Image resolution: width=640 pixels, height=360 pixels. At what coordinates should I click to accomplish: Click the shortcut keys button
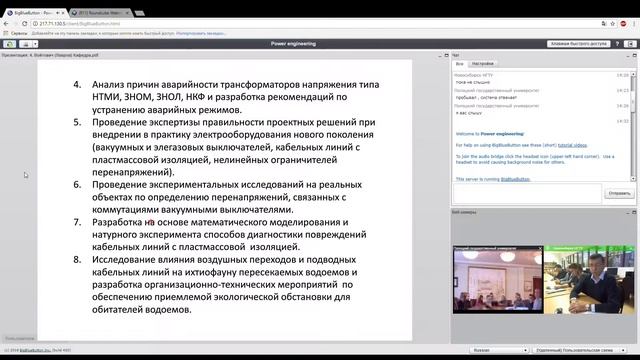tap(578, 44)
